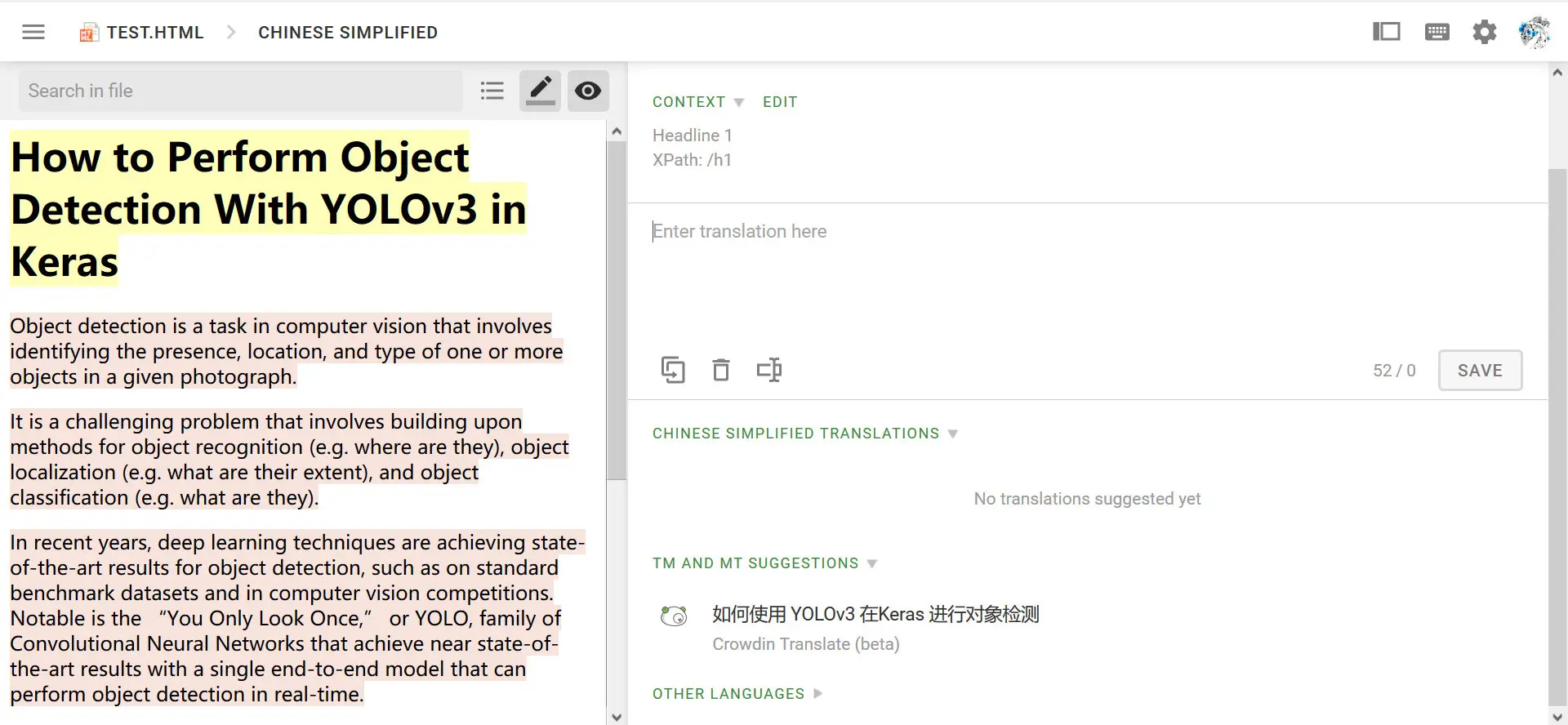
Task: Click the Search in file field
Action: 241,91
